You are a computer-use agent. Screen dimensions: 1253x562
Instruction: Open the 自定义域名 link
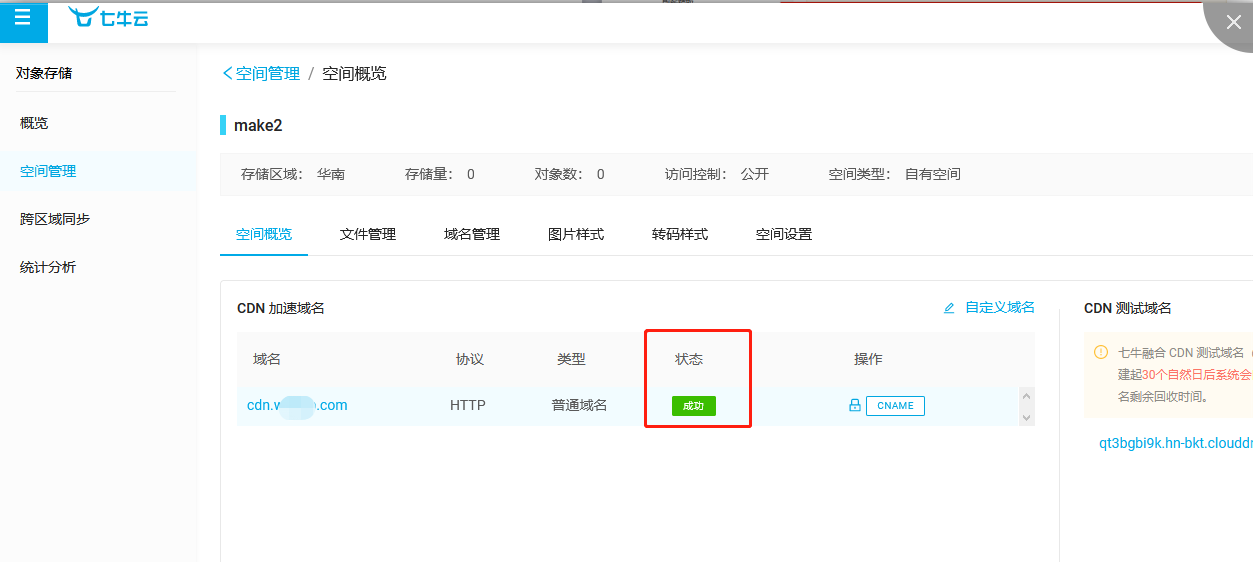pyautogui.click(x=1000, y=308)
